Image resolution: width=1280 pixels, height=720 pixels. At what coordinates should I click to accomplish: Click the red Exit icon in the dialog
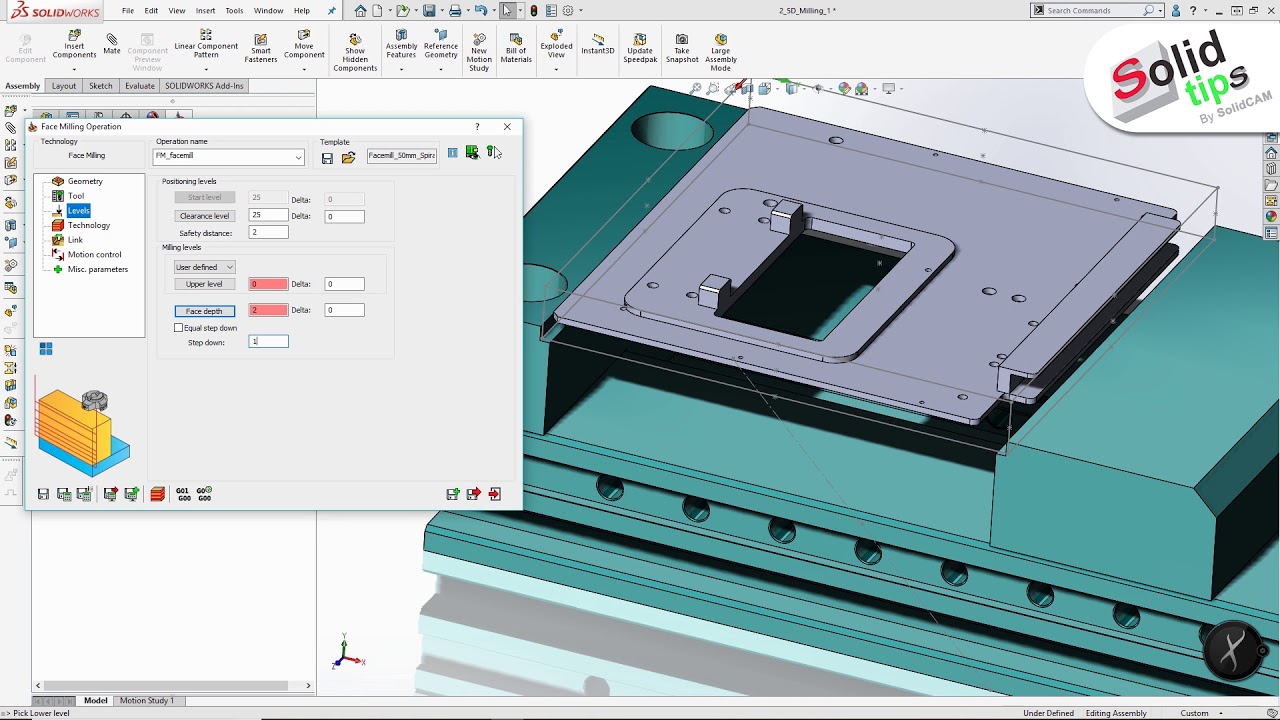pos(494,494)
